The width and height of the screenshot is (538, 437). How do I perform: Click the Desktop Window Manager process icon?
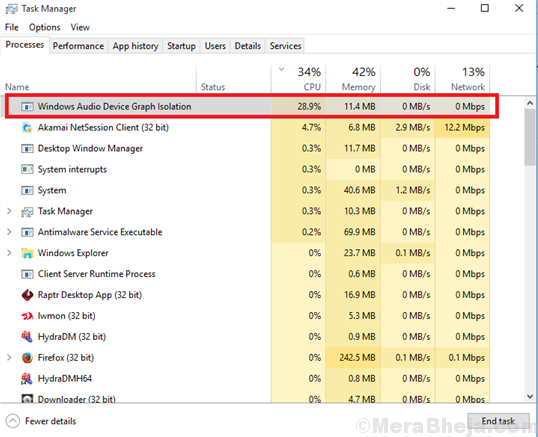pos(27,149)
